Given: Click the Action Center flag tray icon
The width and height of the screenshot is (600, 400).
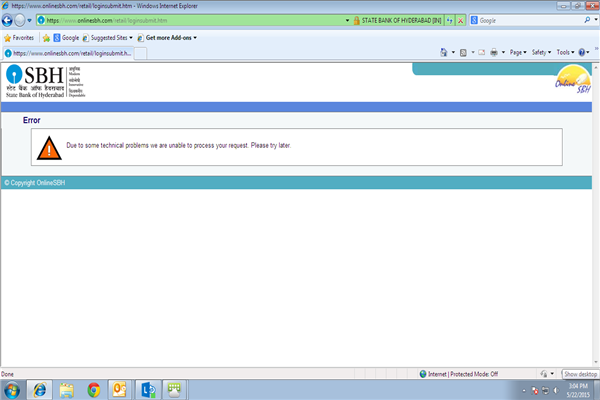Looking at the screenshot, I should tap(535, 390).
